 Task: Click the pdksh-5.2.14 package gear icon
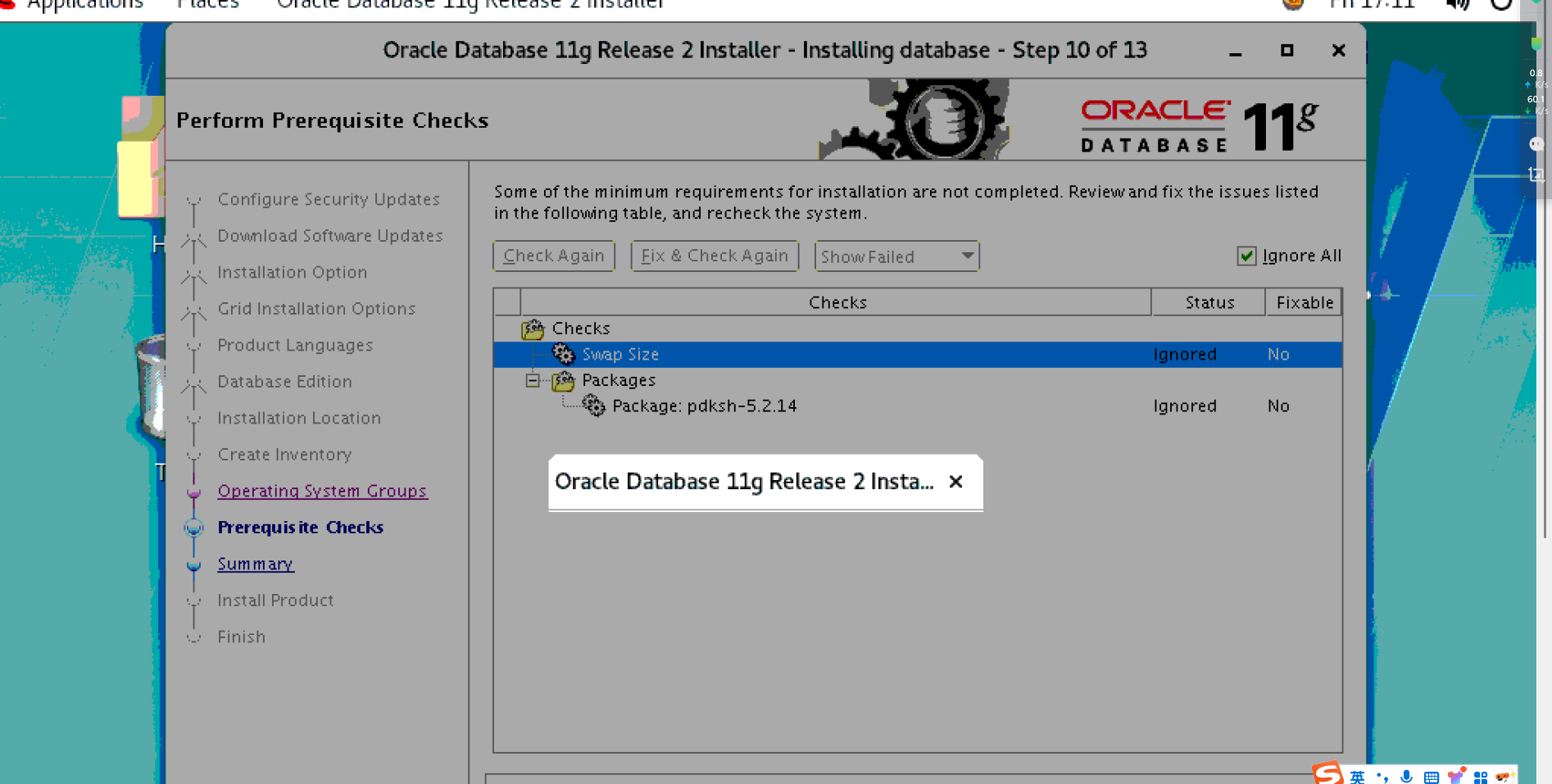pyautogui.click(x=593, y=405)
